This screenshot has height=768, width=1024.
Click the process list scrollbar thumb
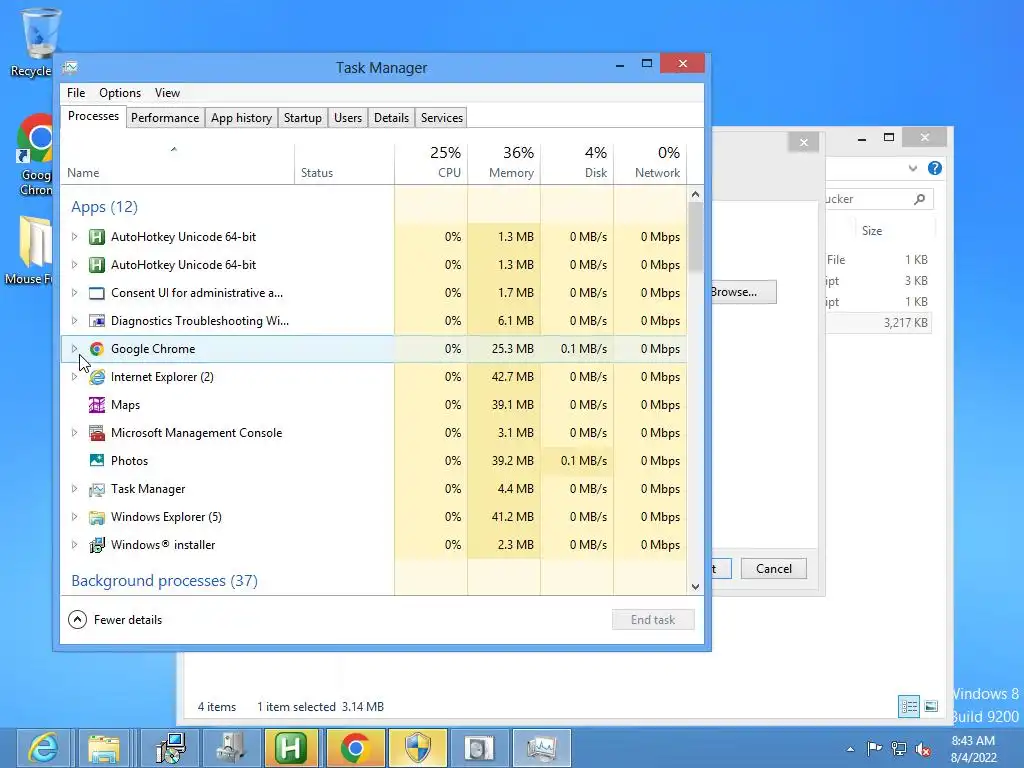tap(696, 236)
